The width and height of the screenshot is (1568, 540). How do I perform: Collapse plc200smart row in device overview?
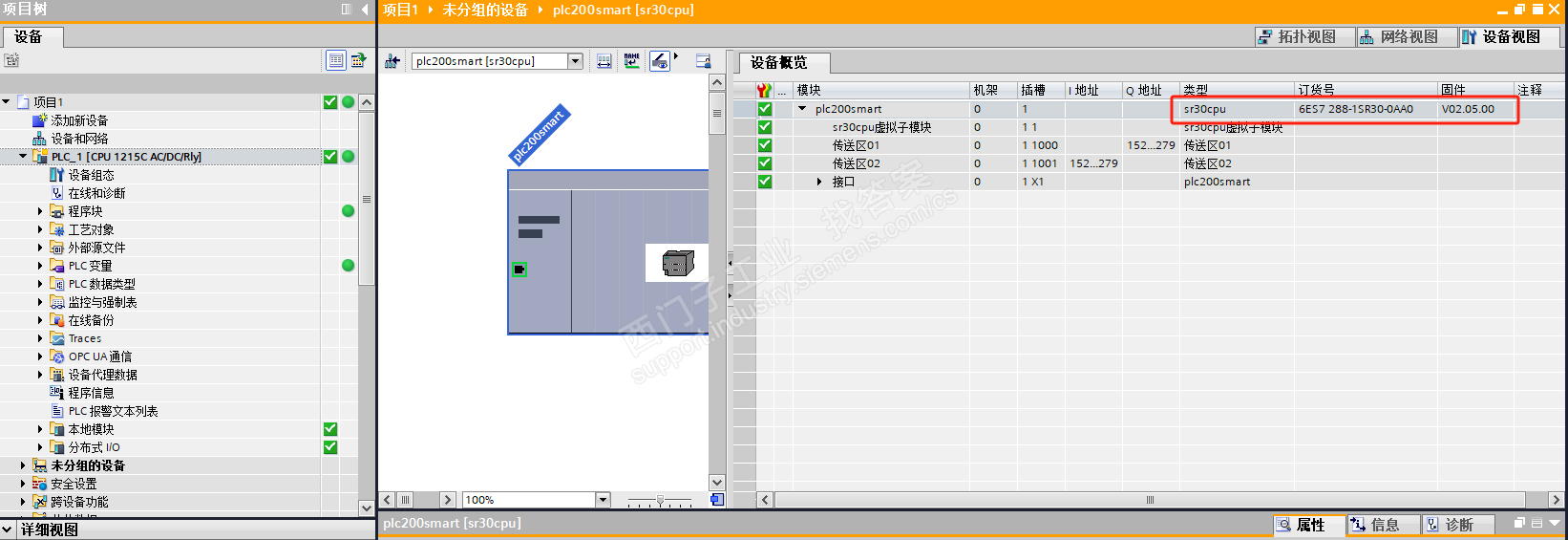pyautogui.click(x=803, y=109)
